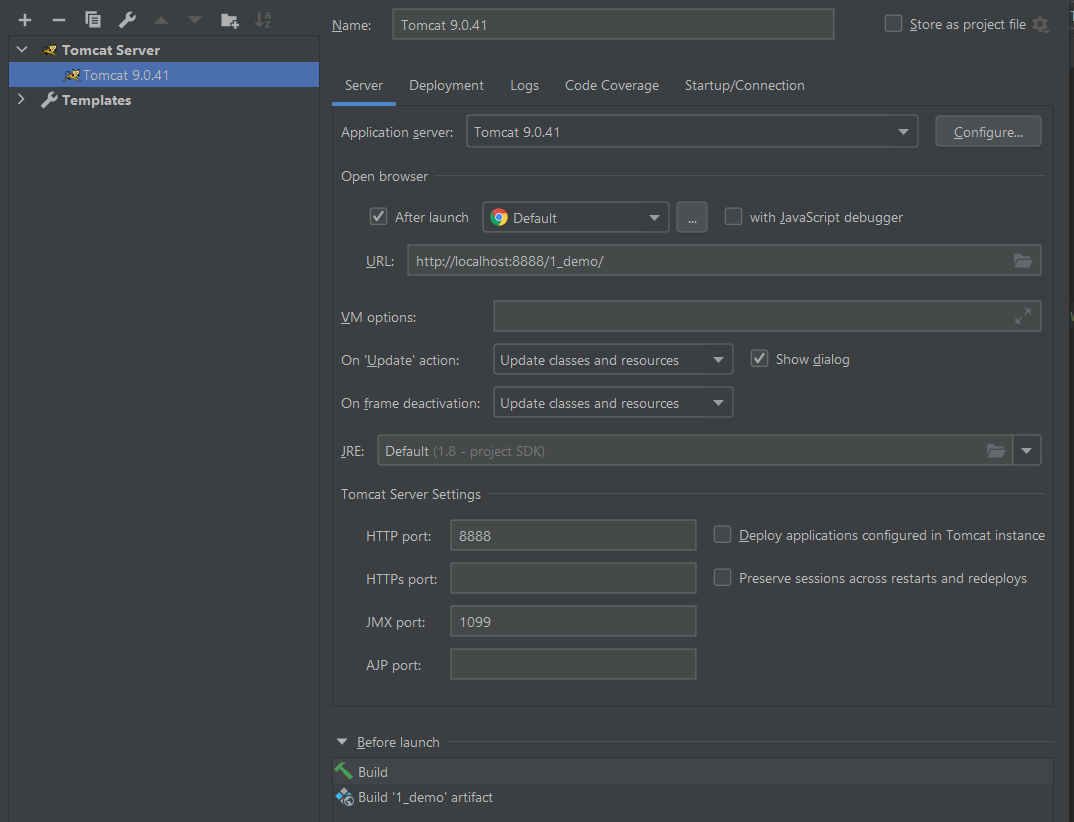The height and width of the screenshot is (822, 1074).
Task: Open the folder browser next to the URL field
Action: pos(1022,261)
